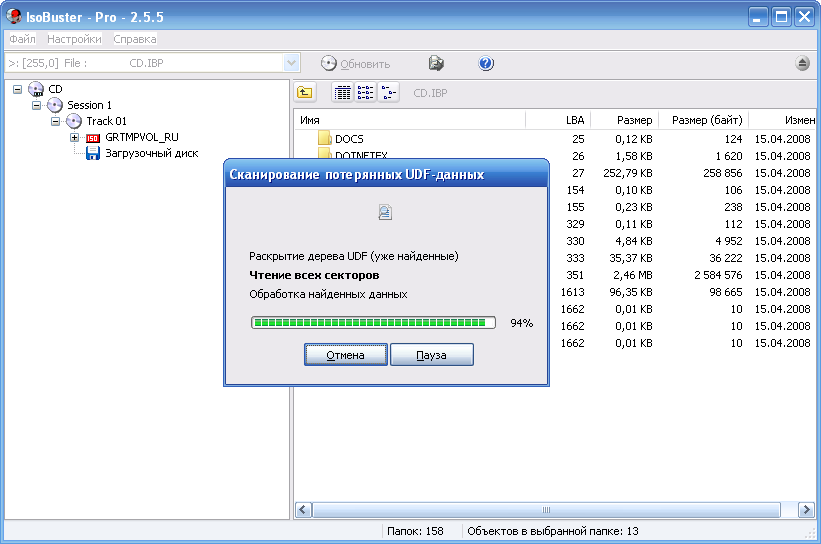This screenshot has width=821, height=544.
Task: Click the 96,35 KB size cell
Action: (x=630, y=292)
